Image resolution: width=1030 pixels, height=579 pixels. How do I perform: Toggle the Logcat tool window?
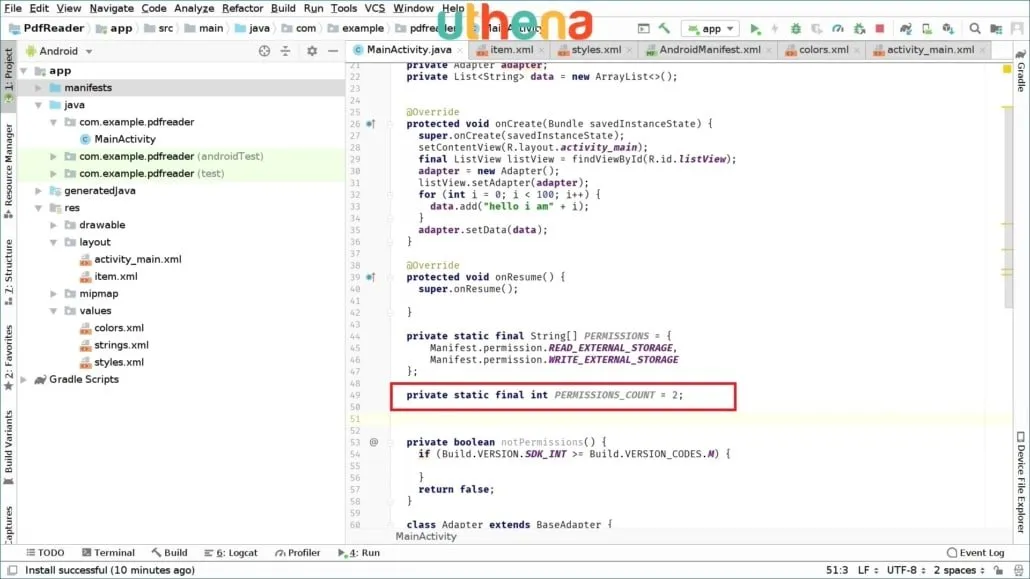231,553
